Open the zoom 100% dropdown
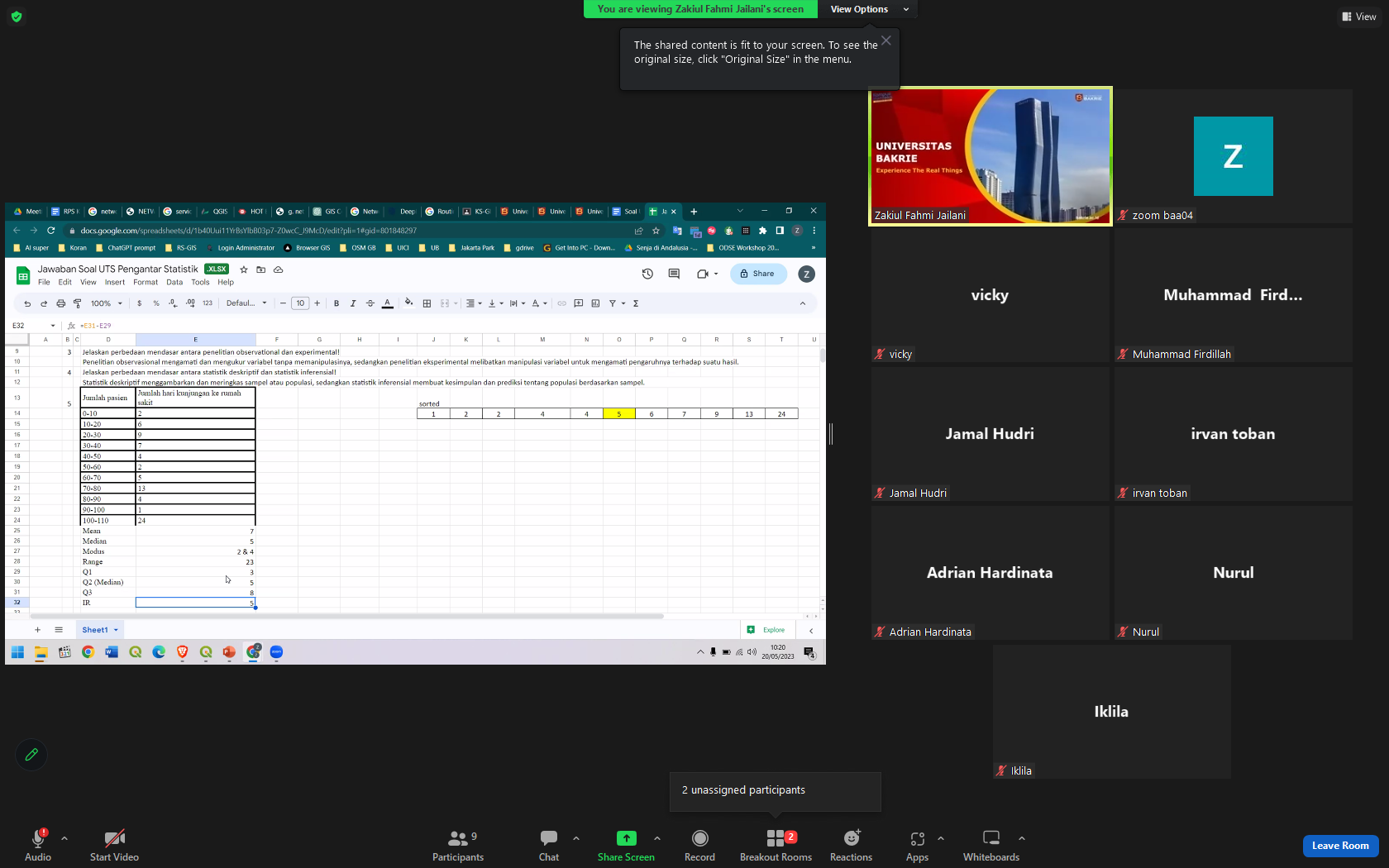Screen dimensions: 1389x868 (107, 303)
